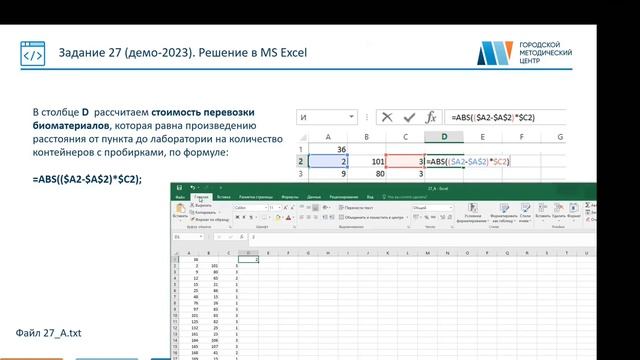Open the number format dropdown
Image resolution: width=640 pixels, height=360 pixels.
pos(451,208)
